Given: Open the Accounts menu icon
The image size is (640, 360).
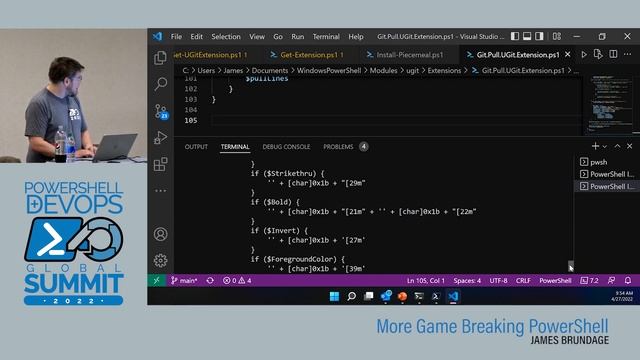Looking at the screenshot, I should (x=160, y=234).
